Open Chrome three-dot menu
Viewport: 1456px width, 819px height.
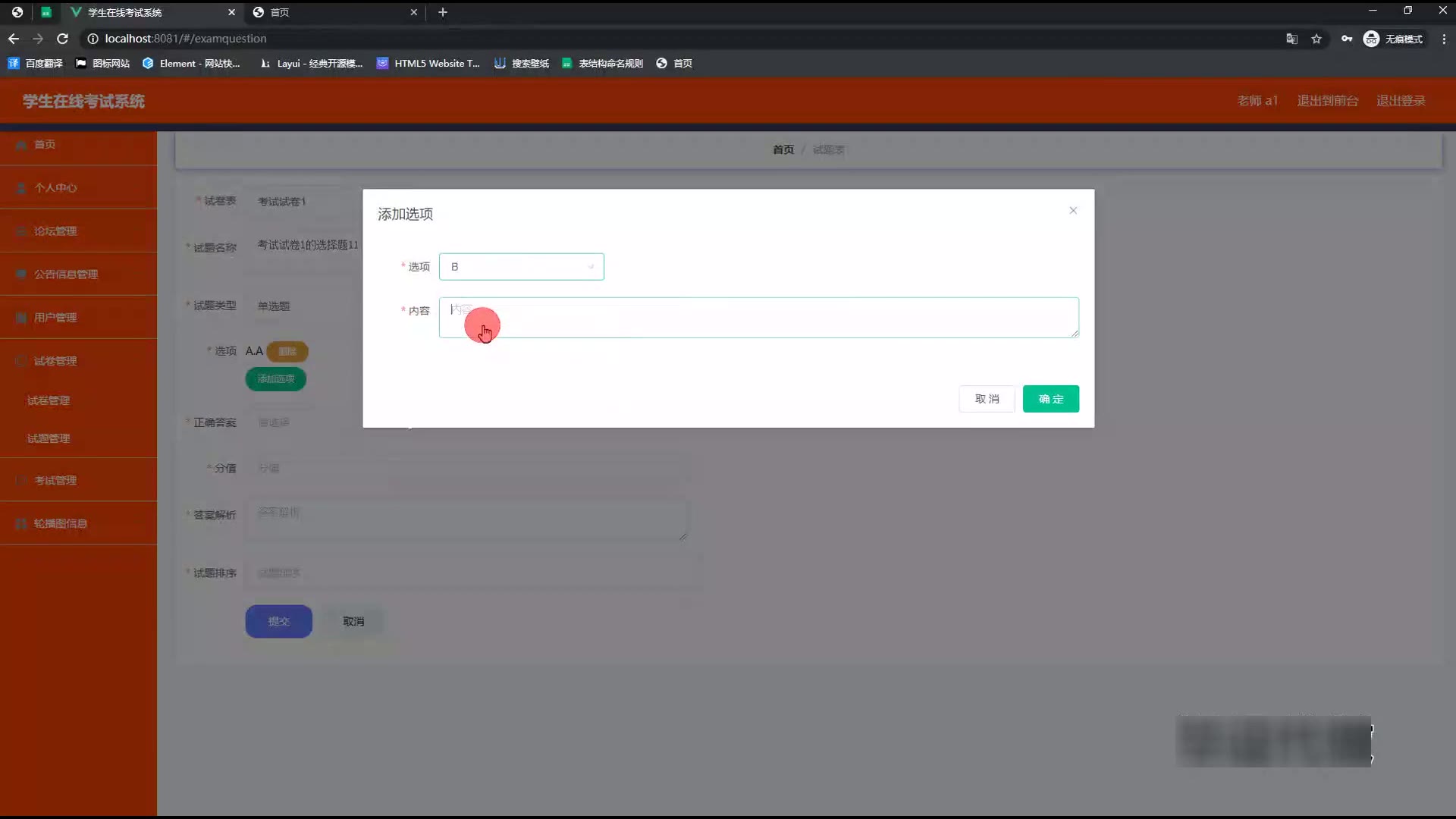[1444, 39]
